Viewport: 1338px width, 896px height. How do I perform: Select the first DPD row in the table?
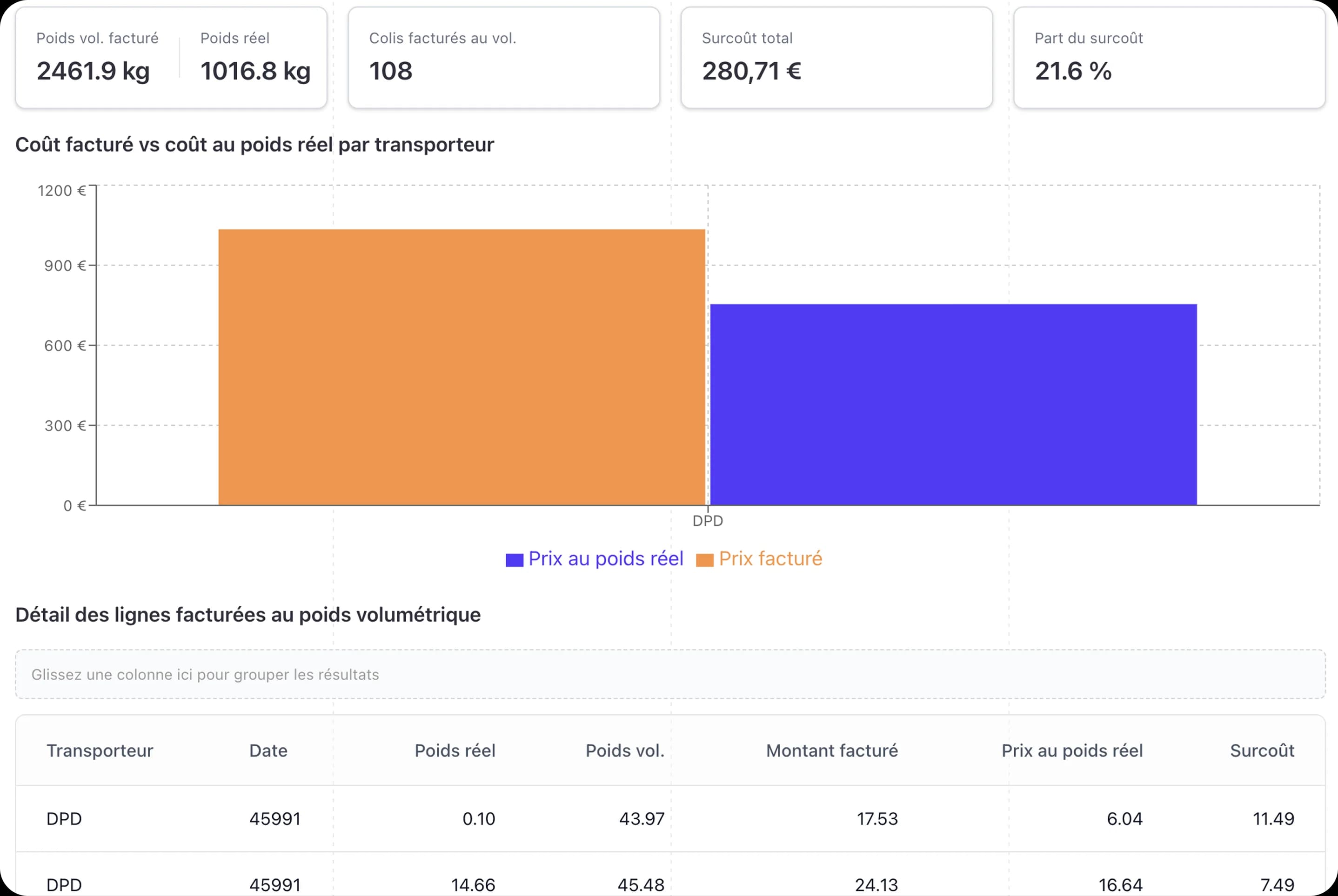click(x=669, y=819)
